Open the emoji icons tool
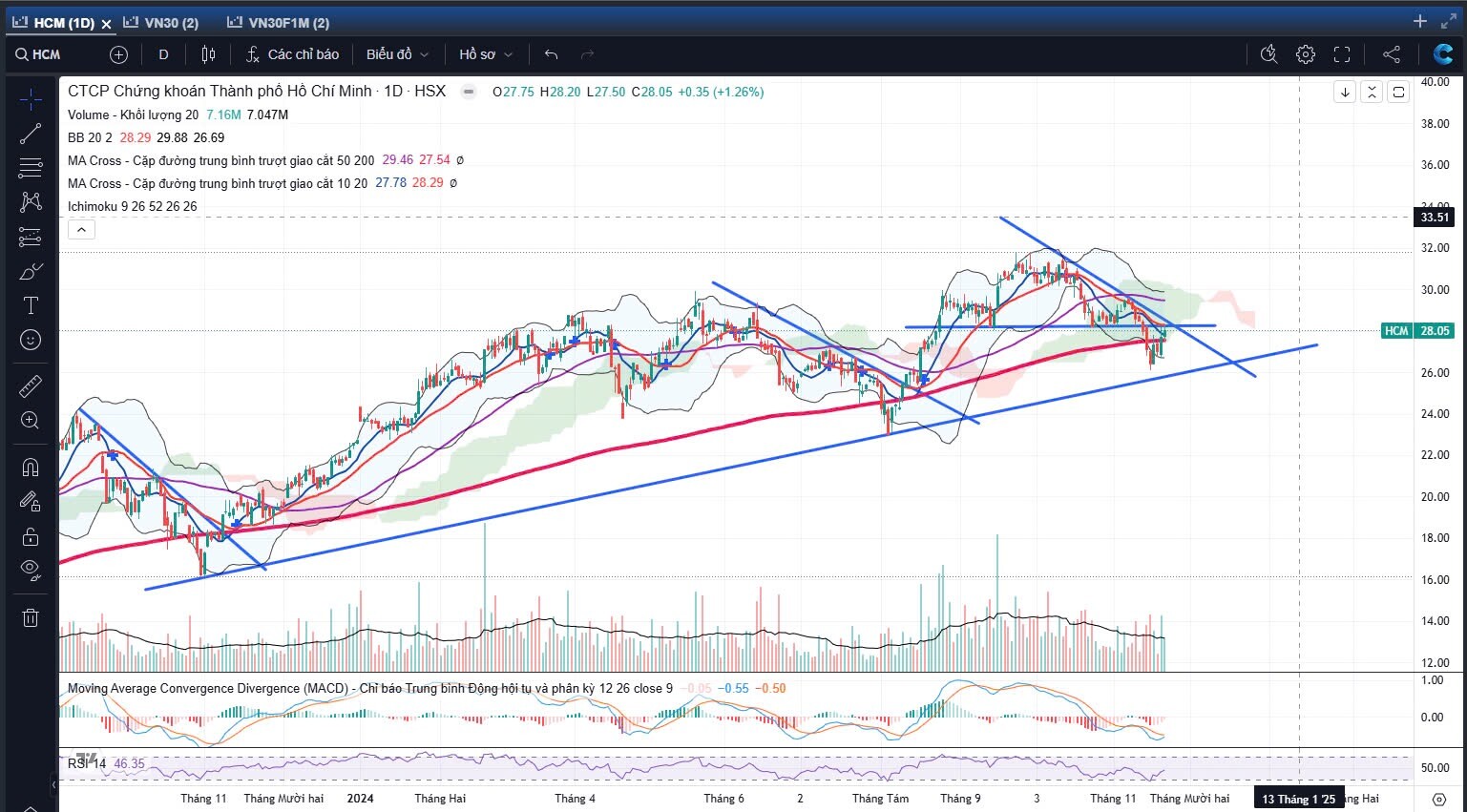 tap(31, 340)
